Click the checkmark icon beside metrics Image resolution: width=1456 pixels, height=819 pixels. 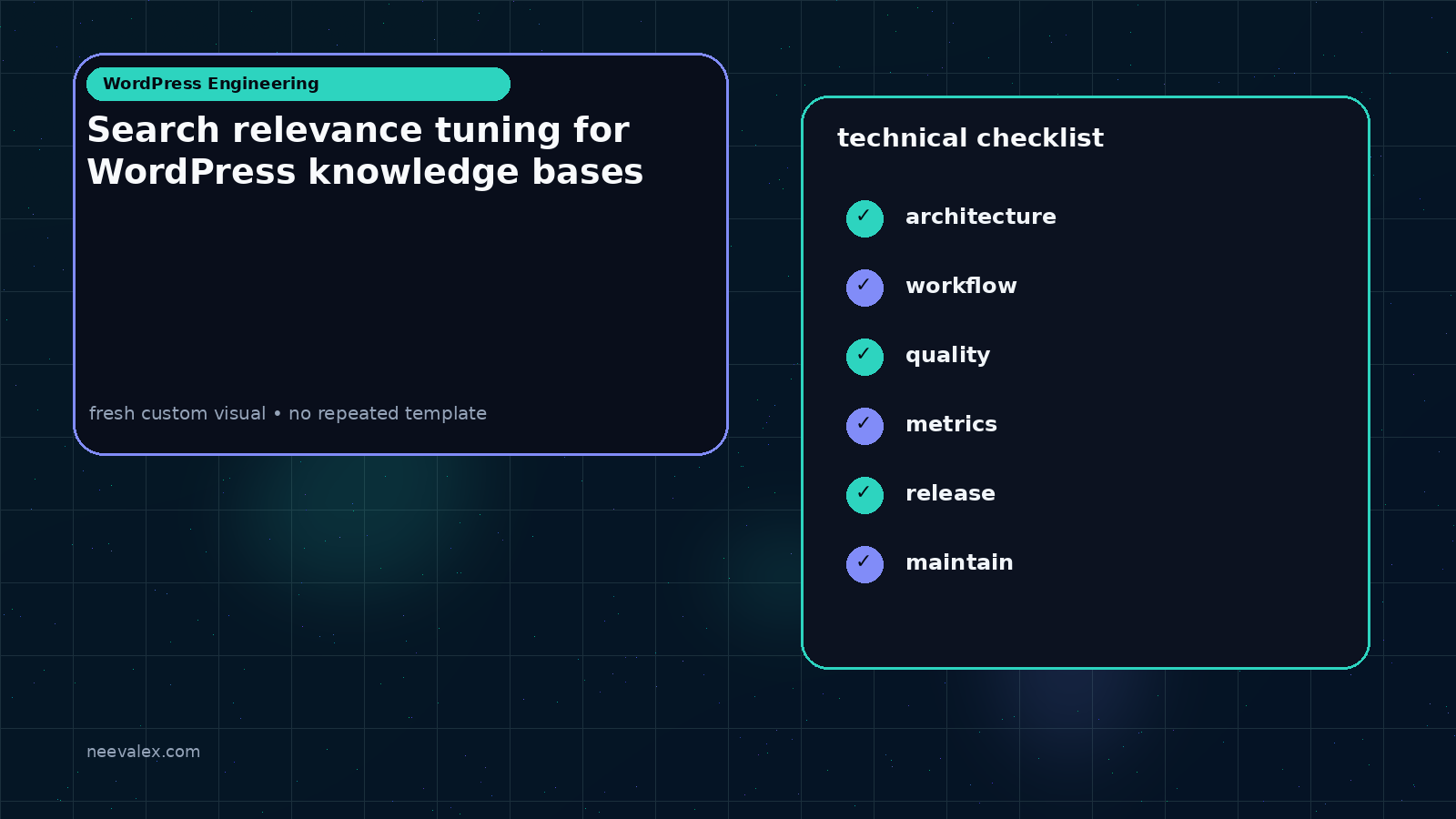pyautogui.click(x=864, y=426)
